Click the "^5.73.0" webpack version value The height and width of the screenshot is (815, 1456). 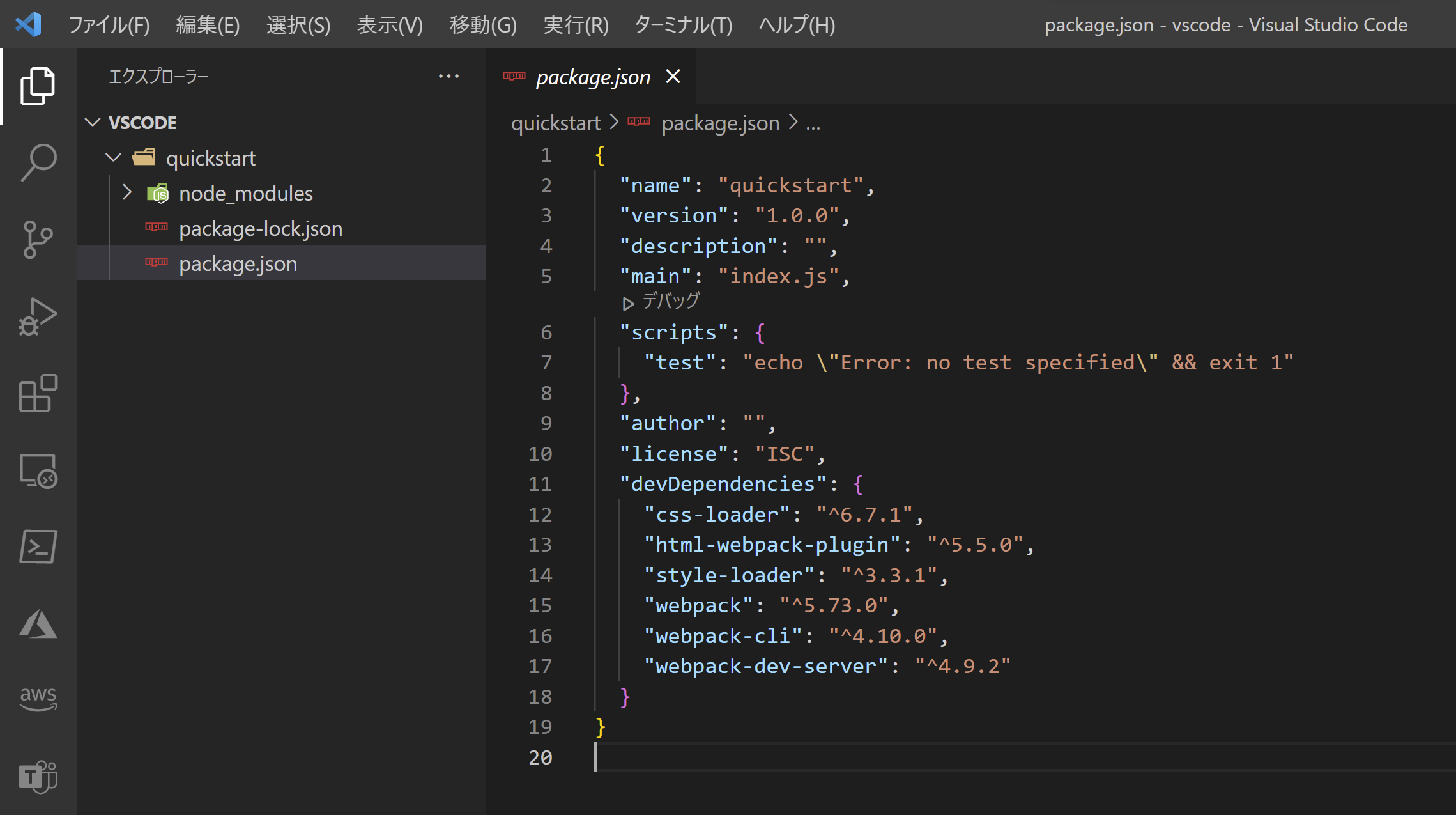click(x=834, y=605)
